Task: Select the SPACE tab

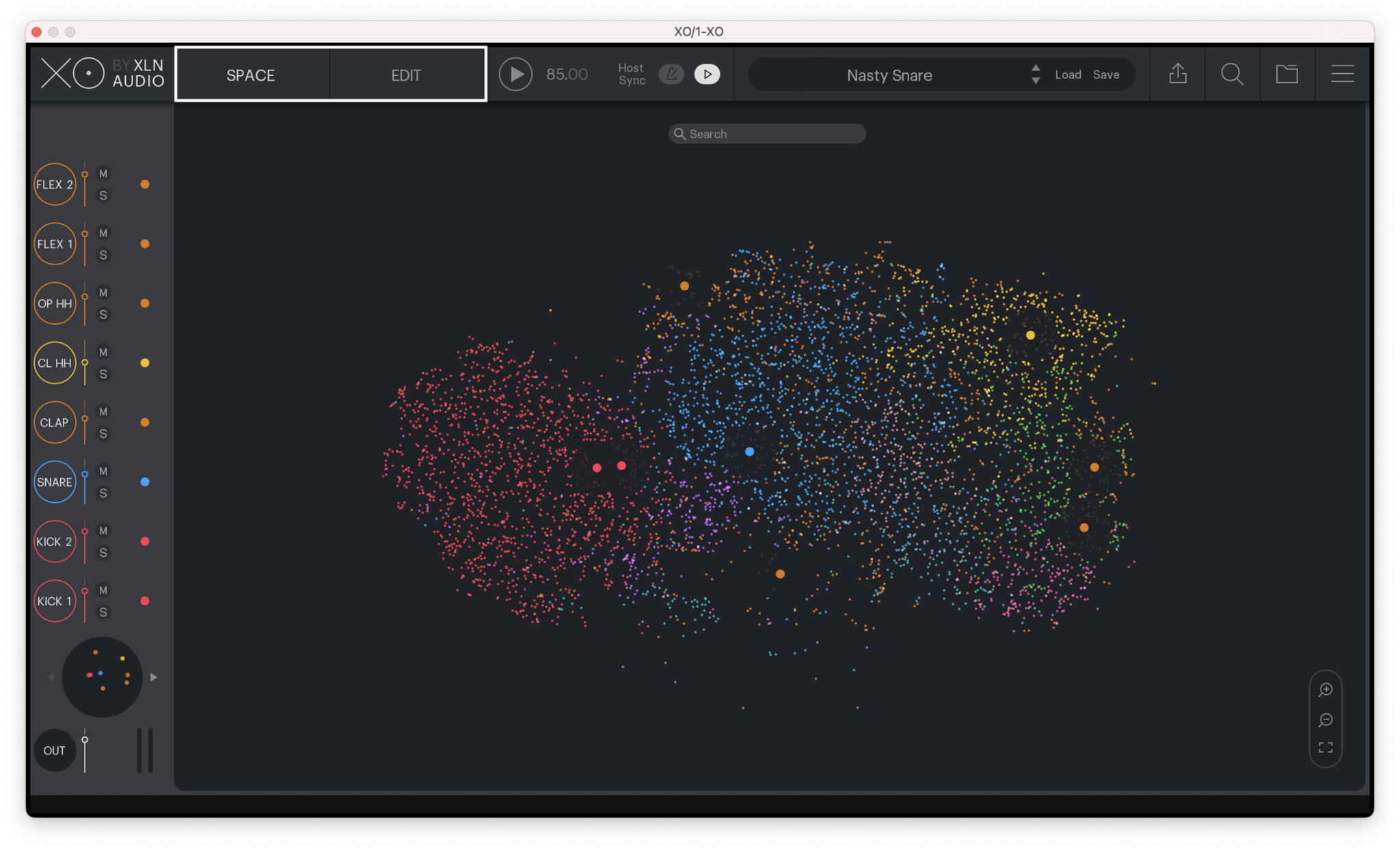Action: [250, 74]
